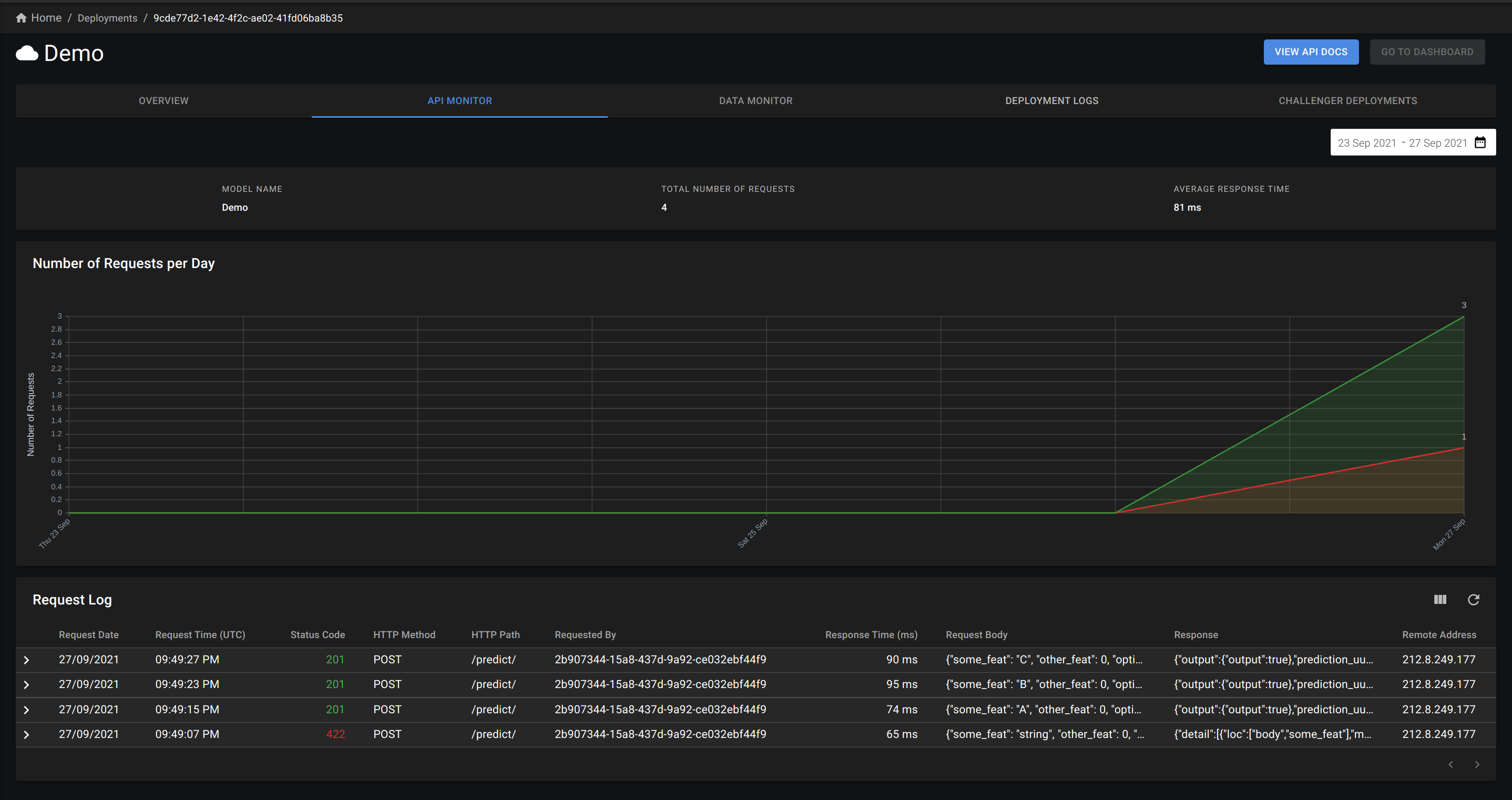The height and width of the screenshot is (800, 1512).
Task: Click request body with some_feat "B"
Action: (1044, 684)
